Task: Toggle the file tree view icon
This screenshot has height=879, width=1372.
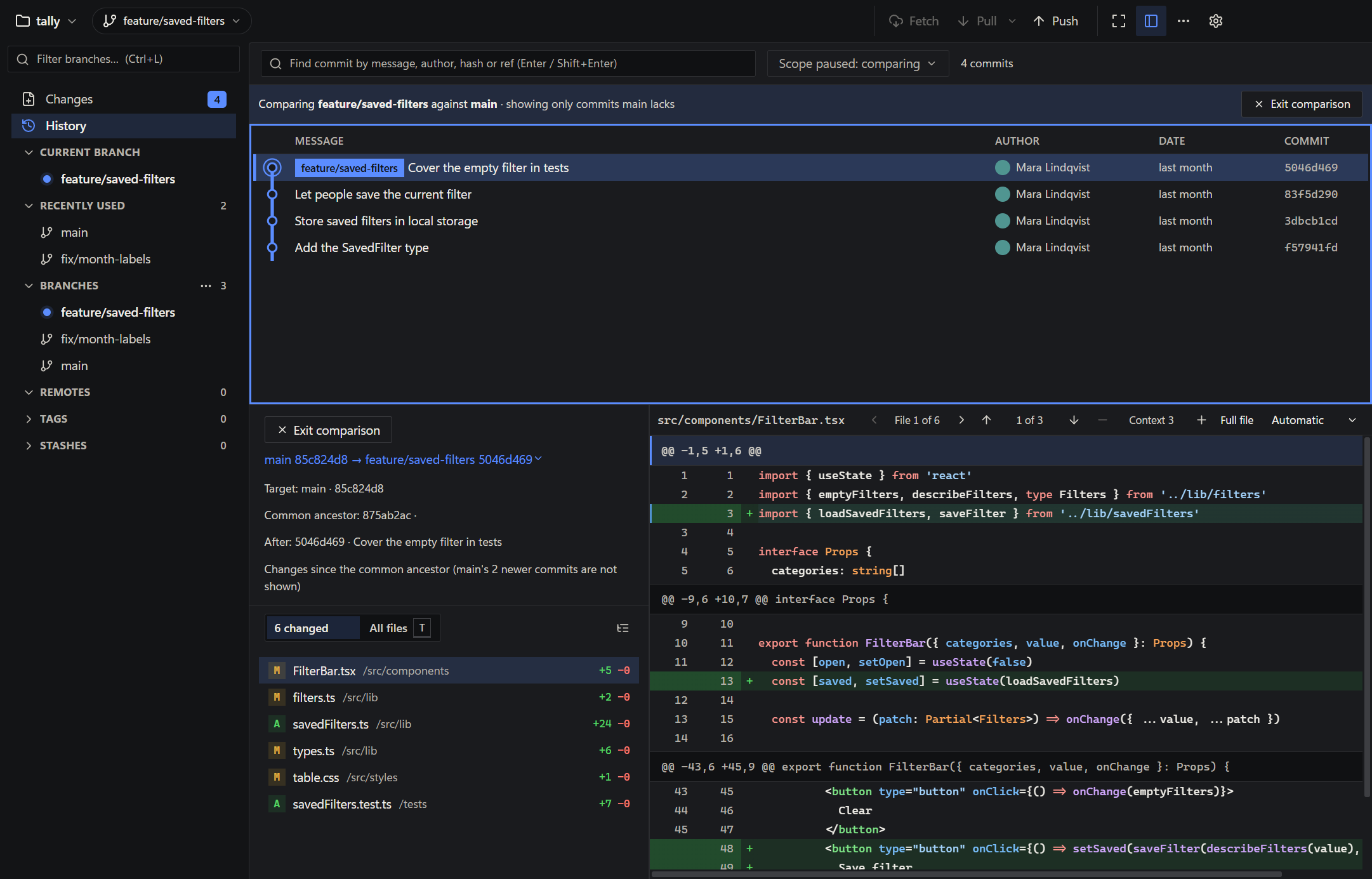Action: click(x=623, y=628)
